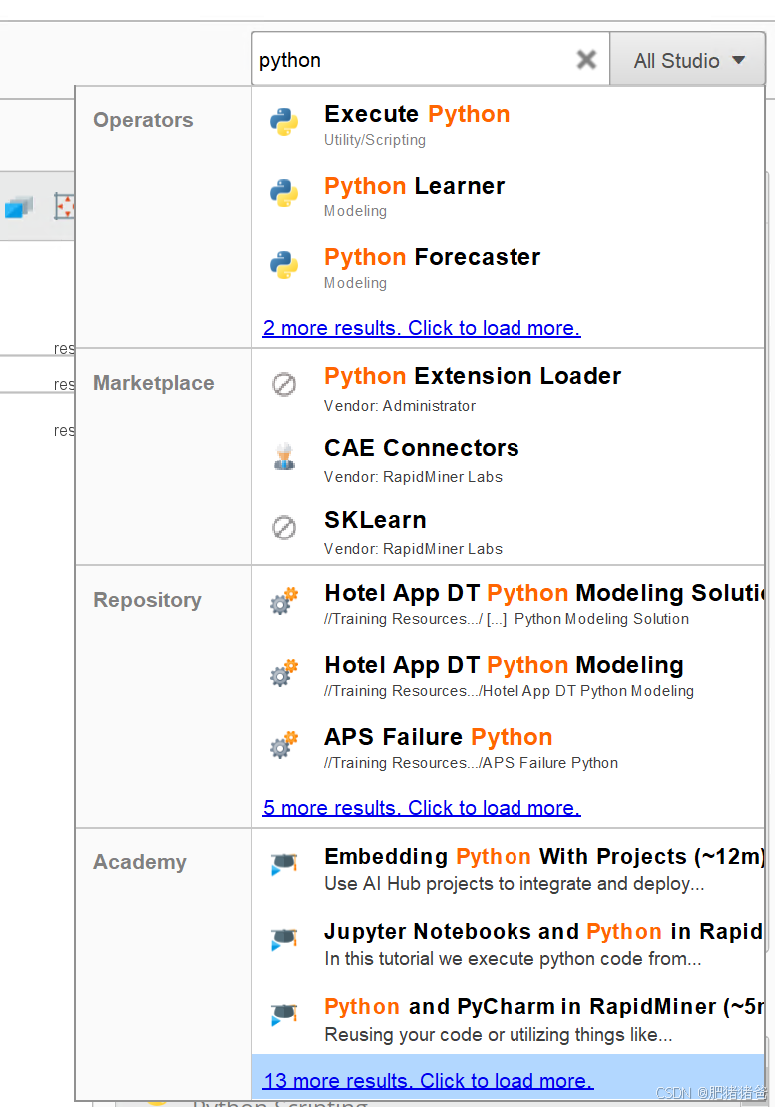Click the CAE Connectors vendor icon

pos(286,458)
